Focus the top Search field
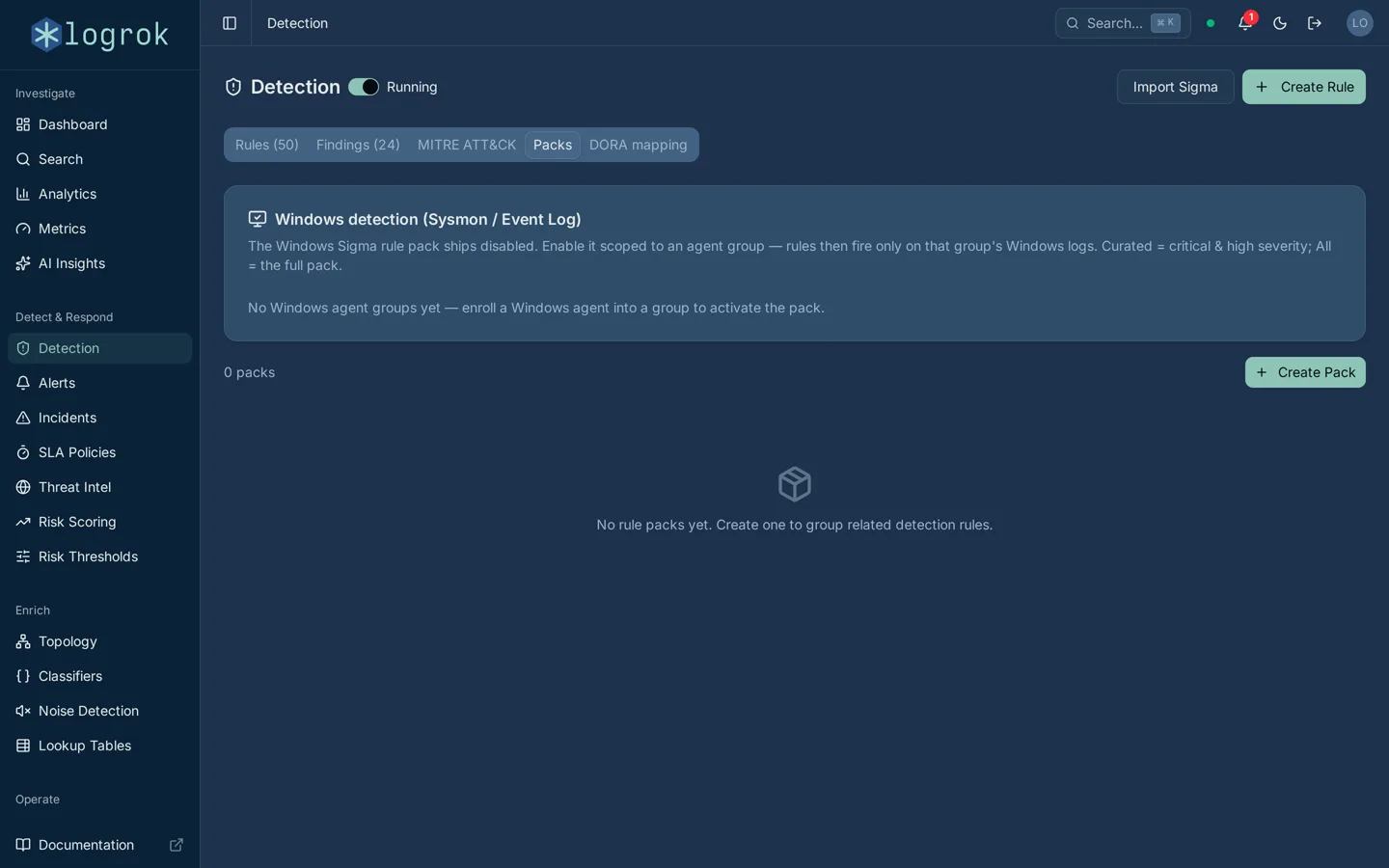This screenshot has width=1389, height=868. coord(1123,23)
